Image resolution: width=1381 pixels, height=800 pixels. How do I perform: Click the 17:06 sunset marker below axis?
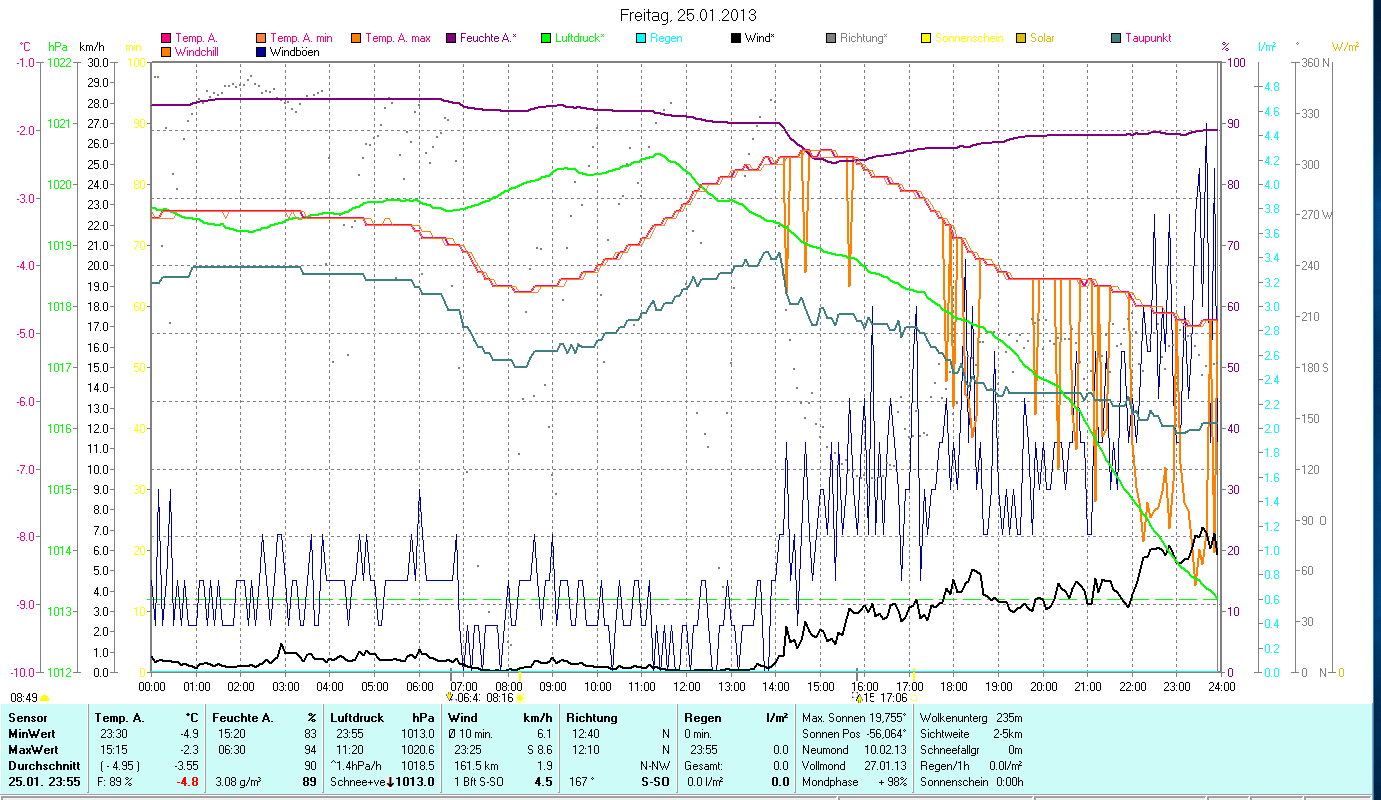(892, 698)
